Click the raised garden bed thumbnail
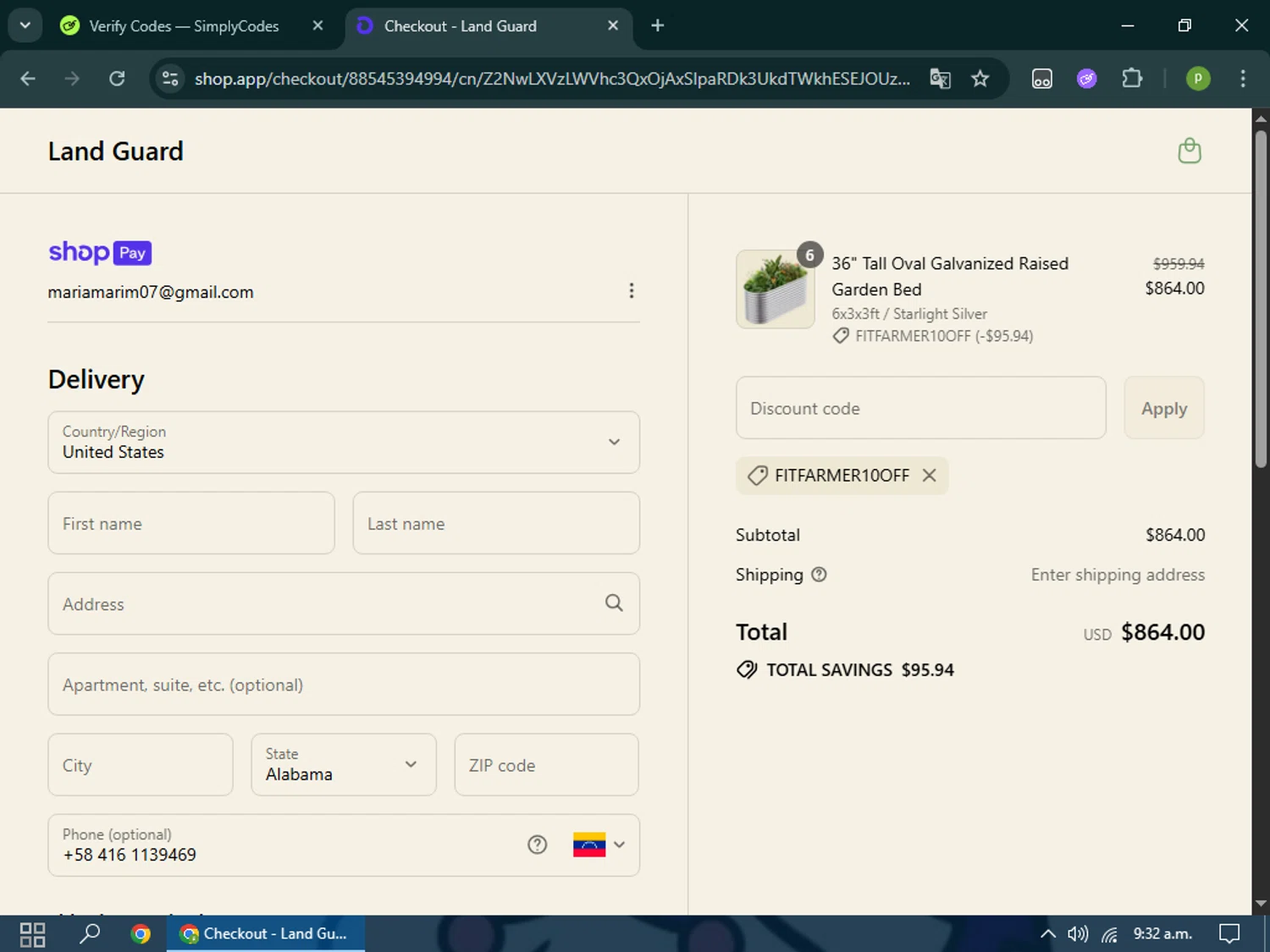This screenshot has height=952, width=1270. [x=776, y=289]
